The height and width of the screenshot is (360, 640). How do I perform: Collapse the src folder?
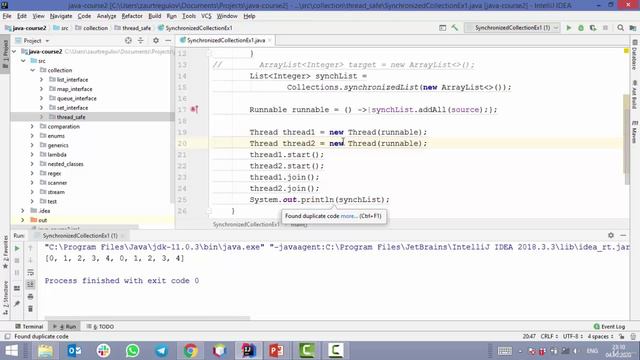tap(23, 61)
